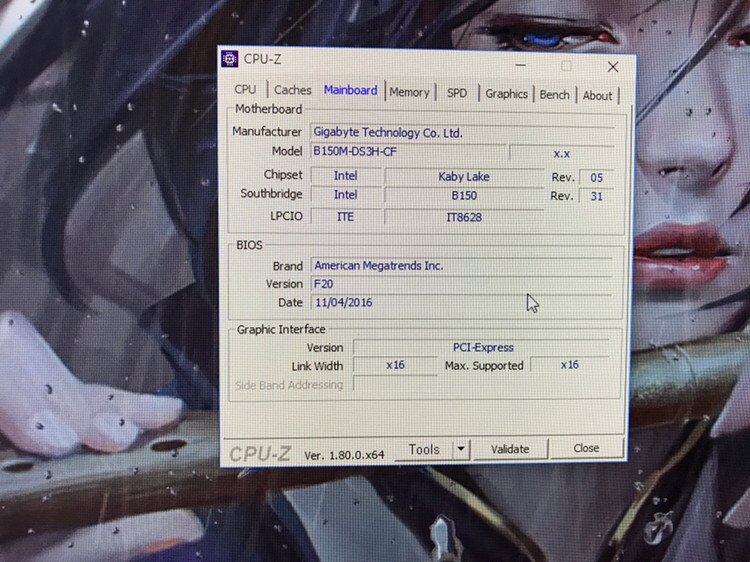Screen dimensions: 750x562
Task: Switch to the CPU tab
Action: click(x=245, y=89)
